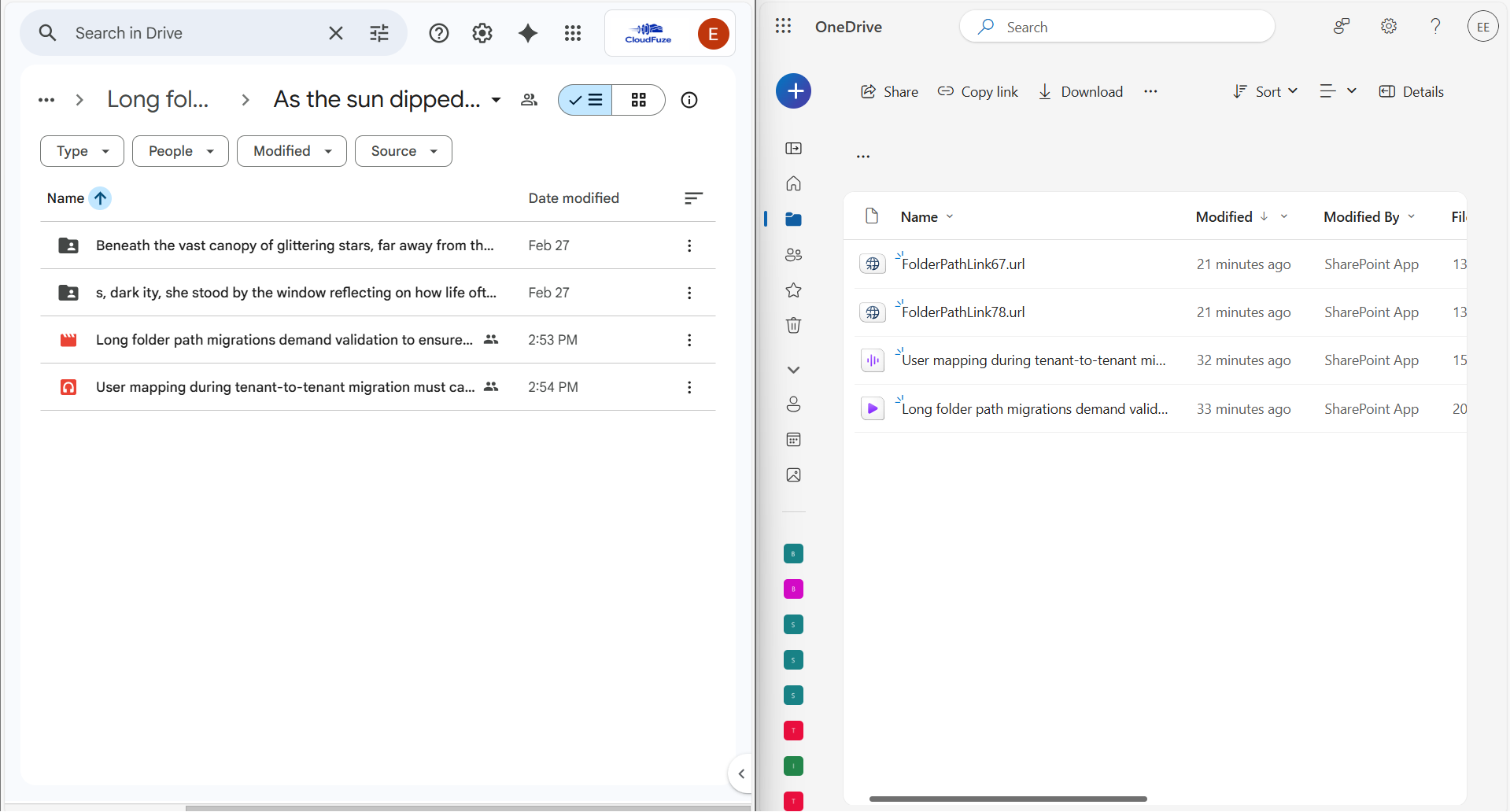Open the Google Drive settings gear
1510x812 pixels.
[x=482, y=33]
